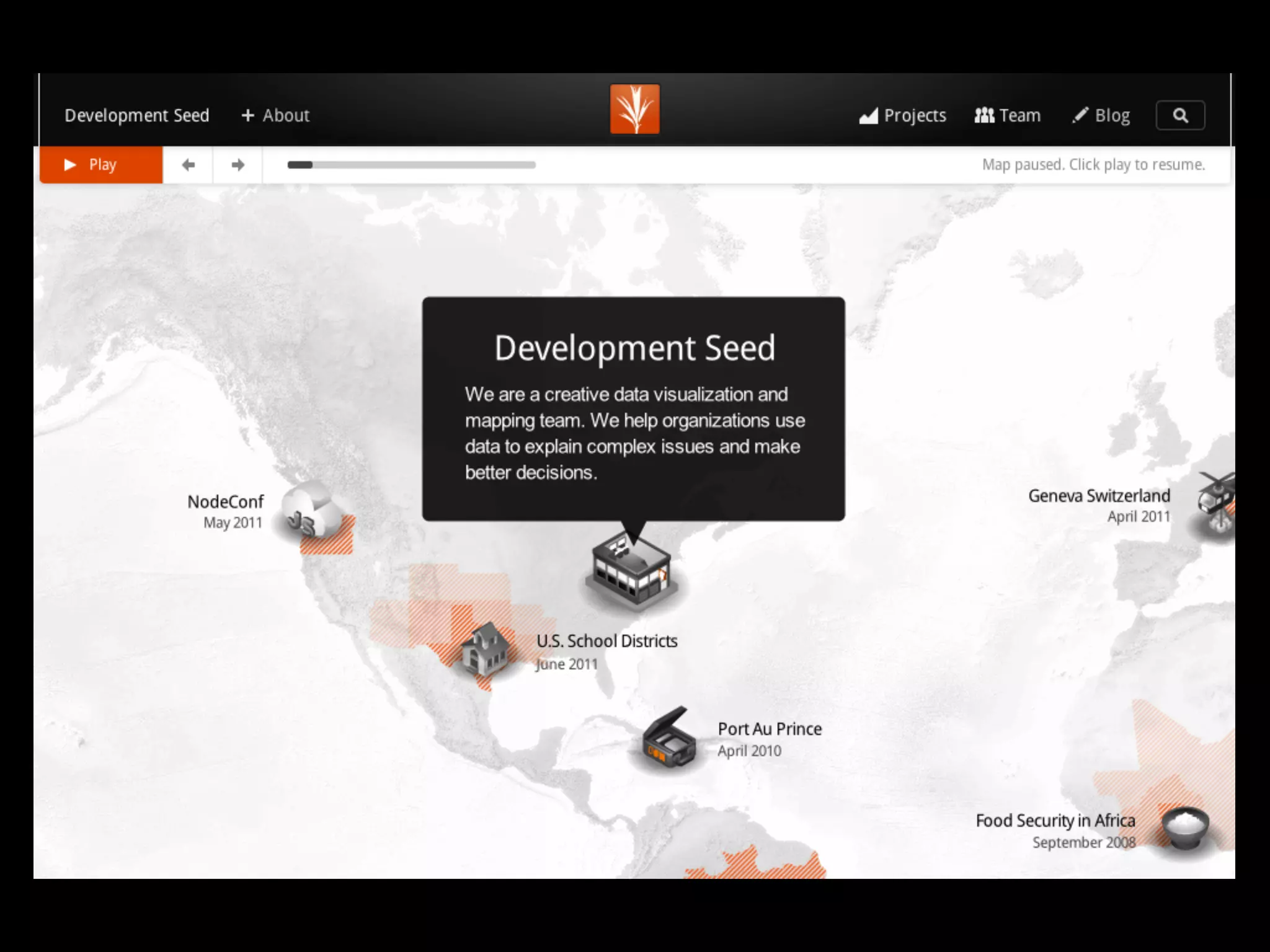Viewport: 1270px width, 952px height.
Task: Advance to next map slide arrow
Action: coord(238,165)
